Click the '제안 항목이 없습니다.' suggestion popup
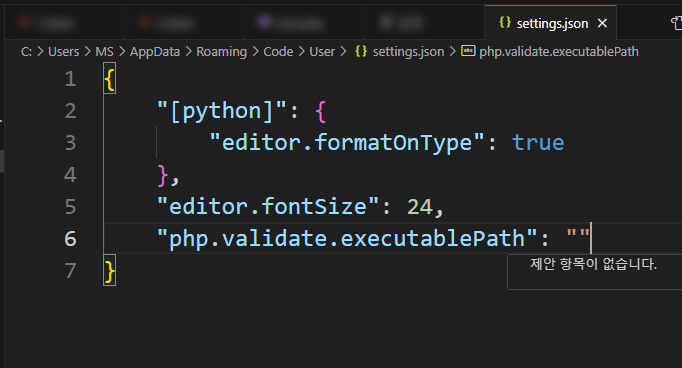The height and width of the screenshot is (368, 682). [x=594, y=271]
